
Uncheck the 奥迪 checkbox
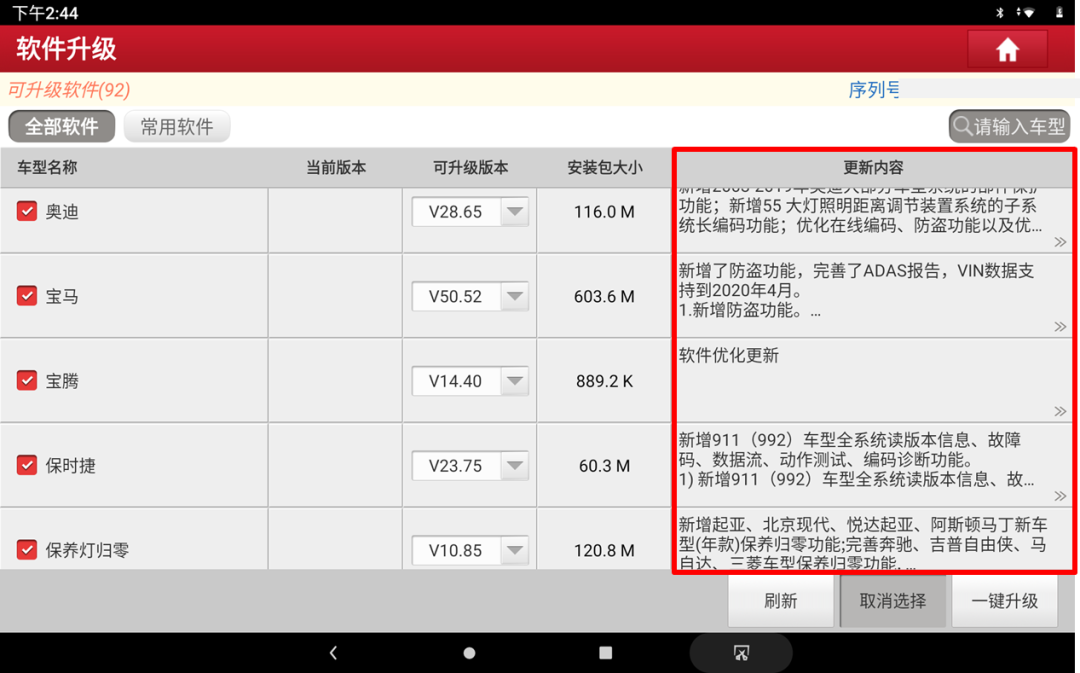[27, 211]
